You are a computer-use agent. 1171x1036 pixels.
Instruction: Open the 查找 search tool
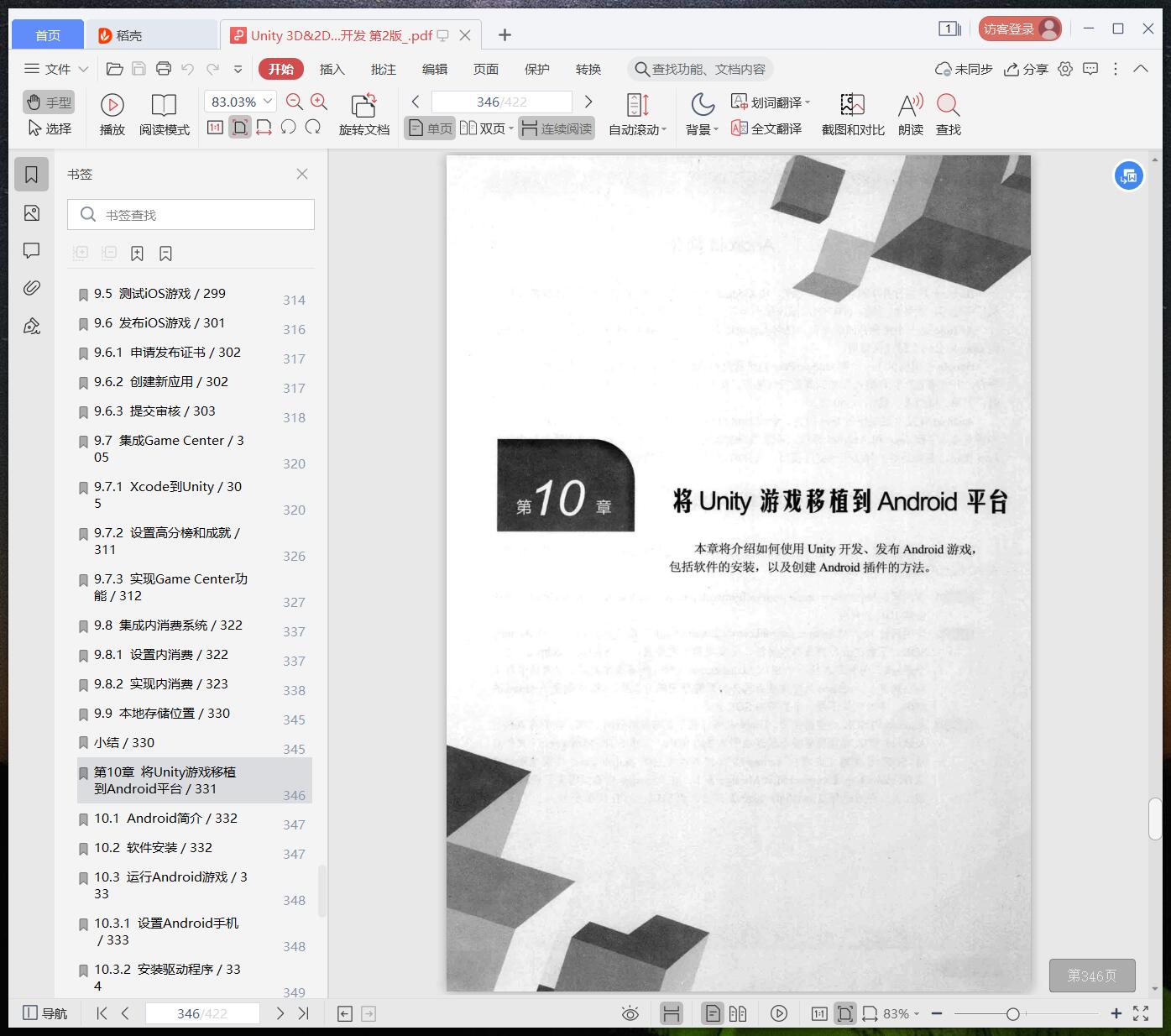pyautogui.click(x=949, y=115)
